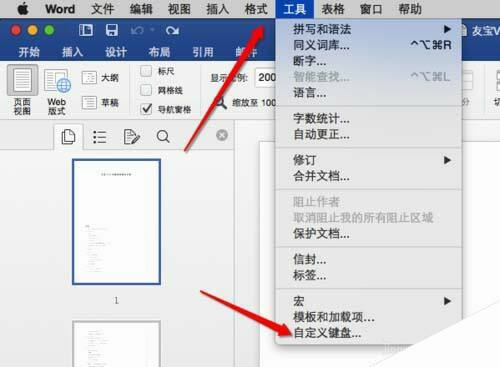Switch to the 插入 ribbon tab

tap(72, 52)
